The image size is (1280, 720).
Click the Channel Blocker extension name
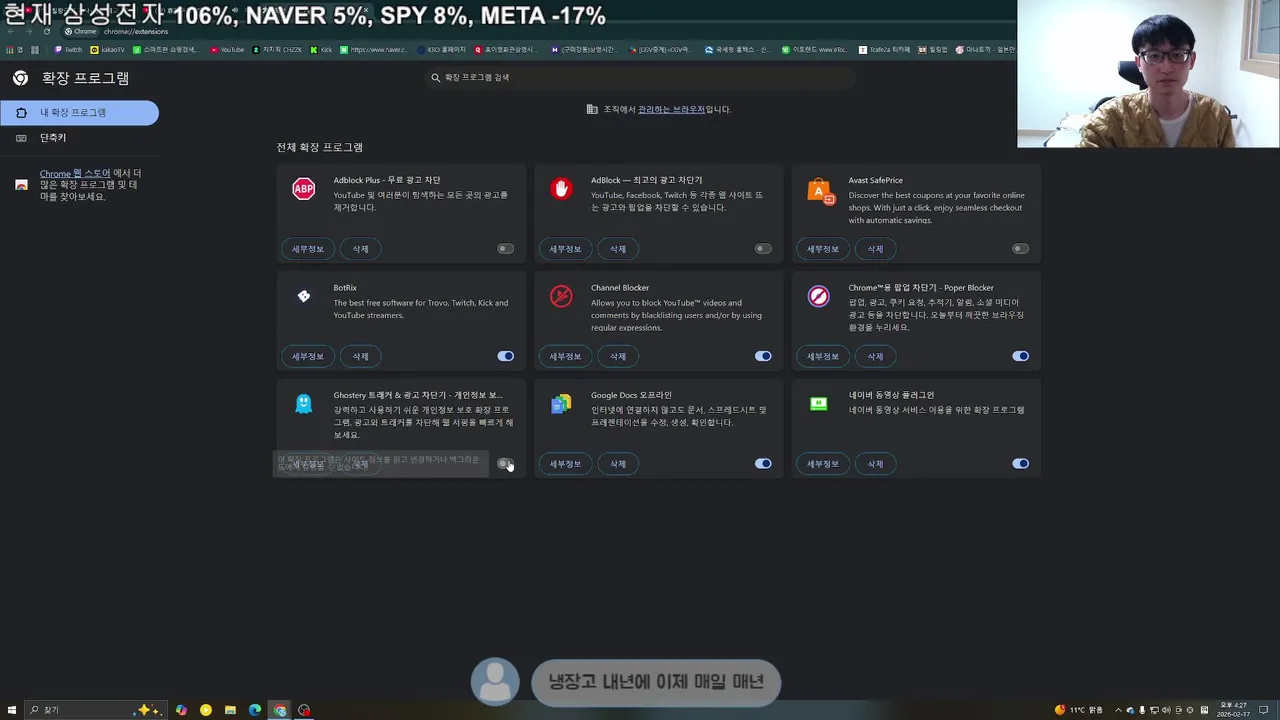pyautogui.click(x=620, y=288)
